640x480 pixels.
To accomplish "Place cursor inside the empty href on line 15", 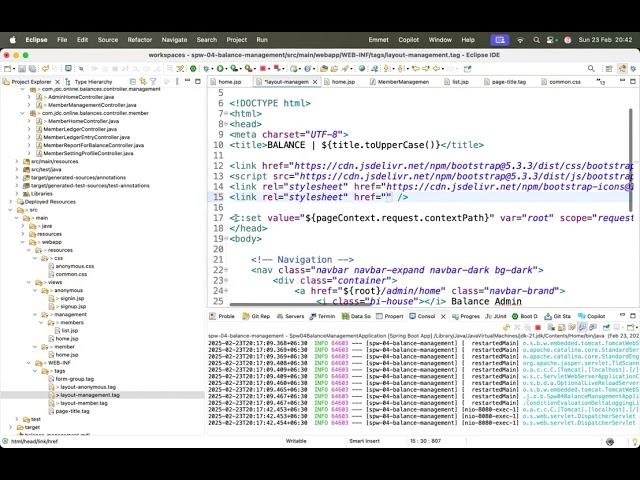I will pos(388,197).
